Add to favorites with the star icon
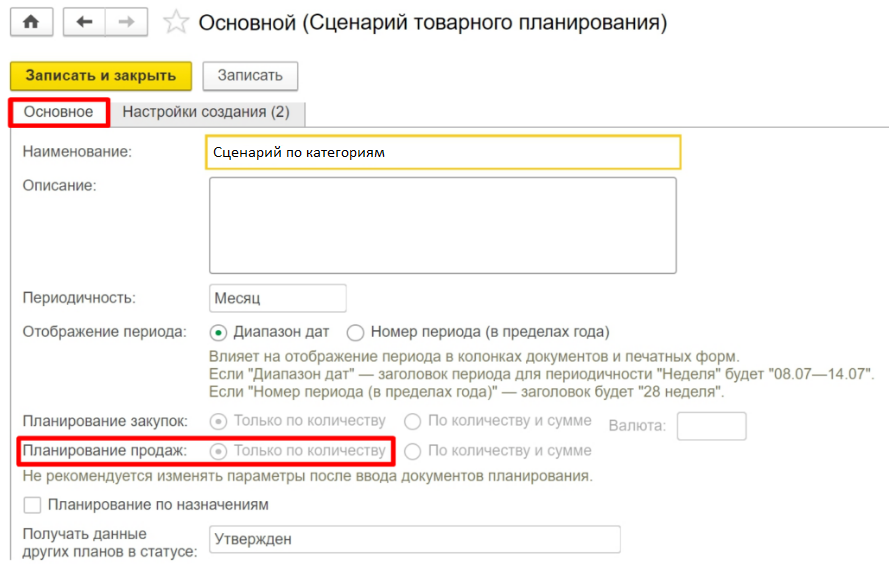The image size is (890, 564). (x=176, y=22)
